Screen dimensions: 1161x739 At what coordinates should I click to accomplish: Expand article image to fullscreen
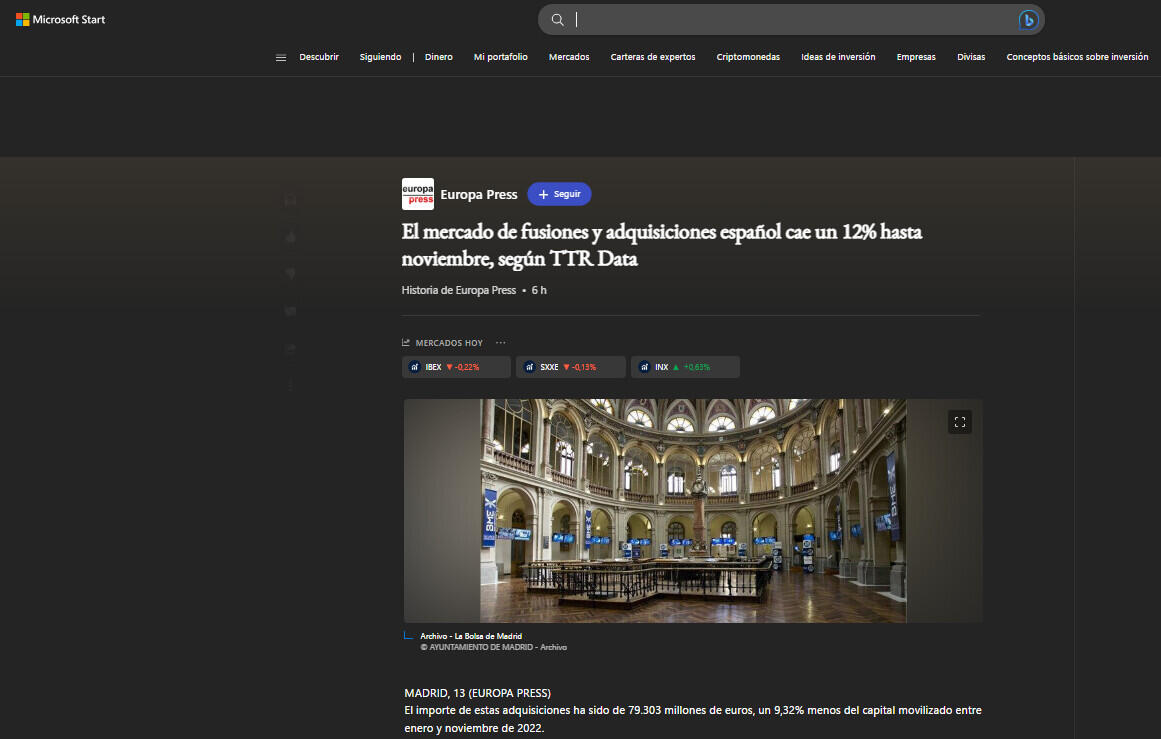(959, 422)
